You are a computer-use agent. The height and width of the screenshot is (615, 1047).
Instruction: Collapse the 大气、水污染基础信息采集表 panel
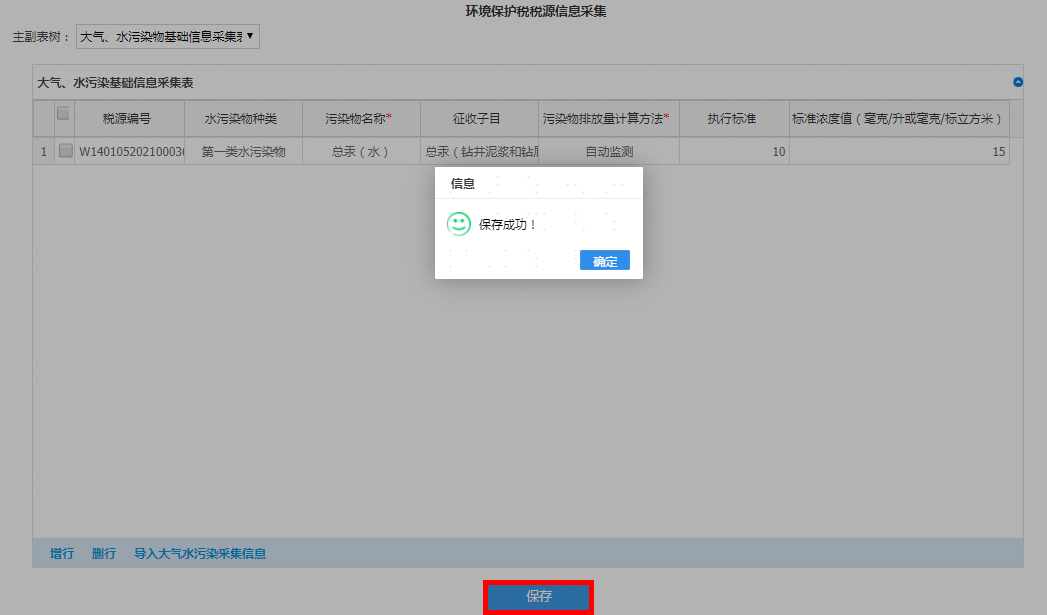(1018, 82)
